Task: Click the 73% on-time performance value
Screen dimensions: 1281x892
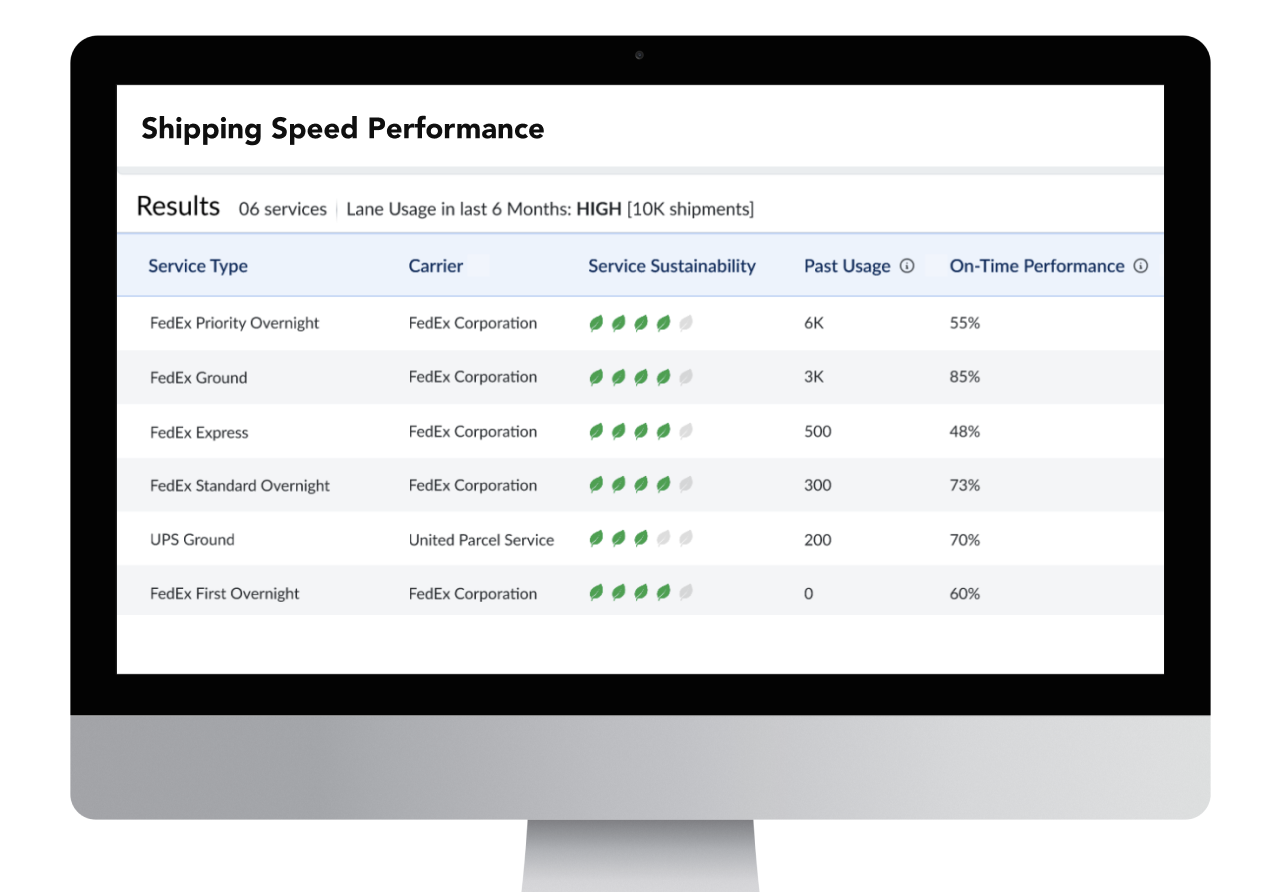Action: coord(965,485)
